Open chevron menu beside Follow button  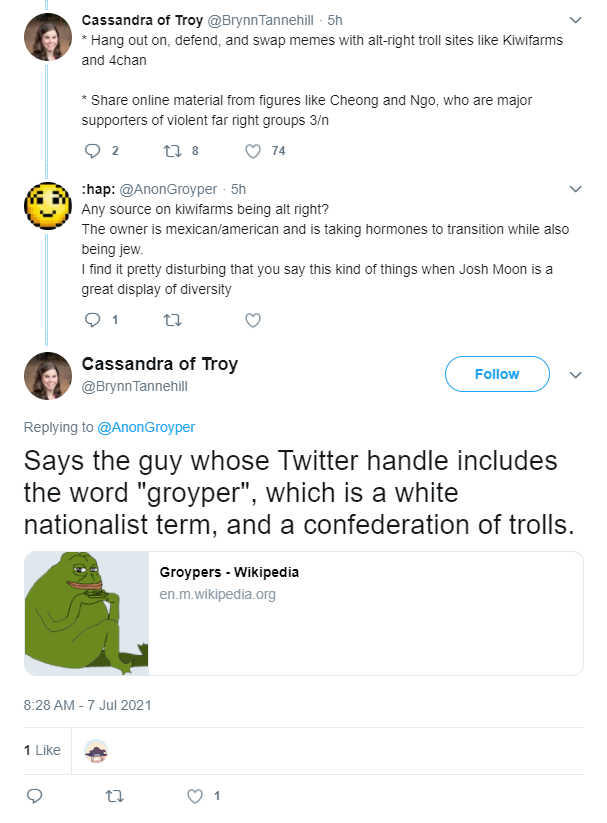pos(575,375)
